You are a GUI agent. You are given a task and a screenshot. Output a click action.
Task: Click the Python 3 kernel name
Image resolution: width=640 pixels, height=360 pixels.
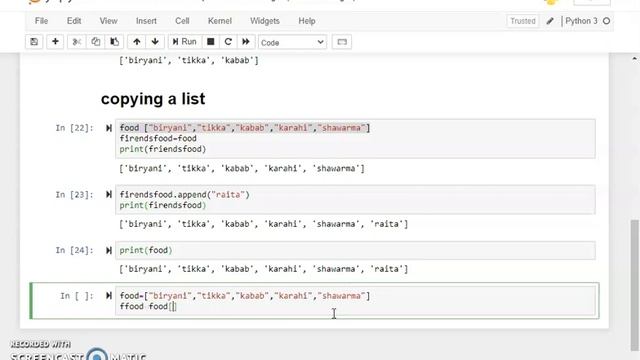pos(581,21)
